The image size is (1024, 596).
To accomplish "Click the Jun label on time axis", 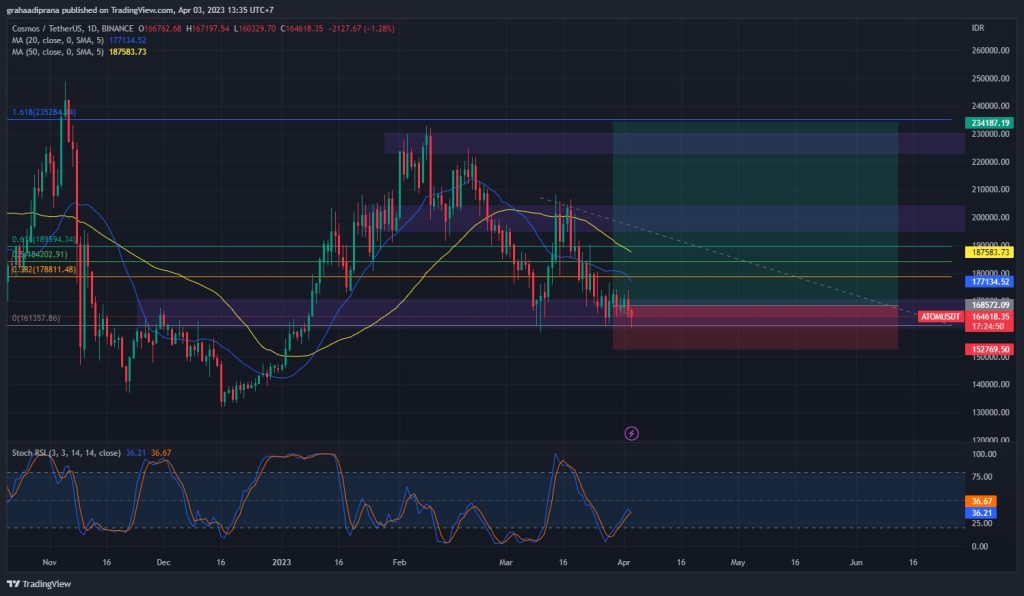I will [856, 562].
